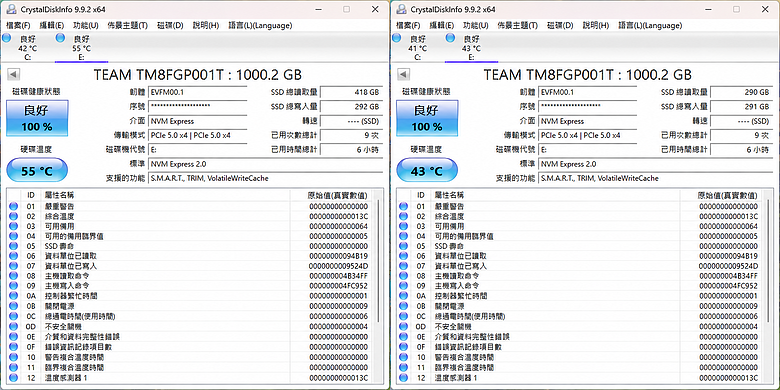Screen dimensions: 780x390
Task: Click status orb for attribute 12 in left window
Action: 13,378
